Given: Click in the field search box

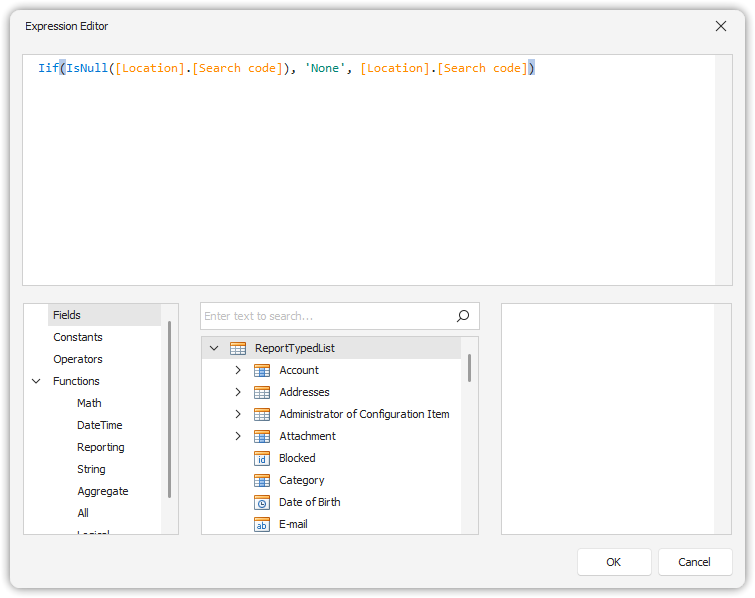Looking at the screenshot, I should pos(325,316).
